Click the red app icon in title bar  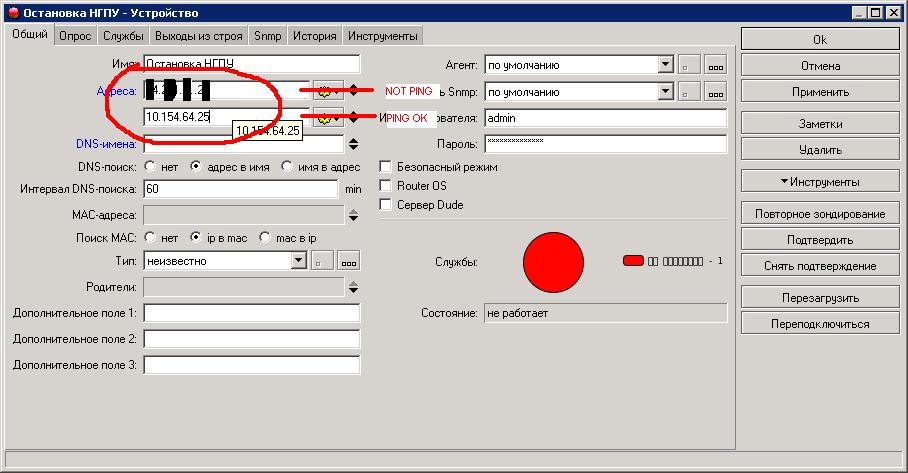(x=13, y=13)
